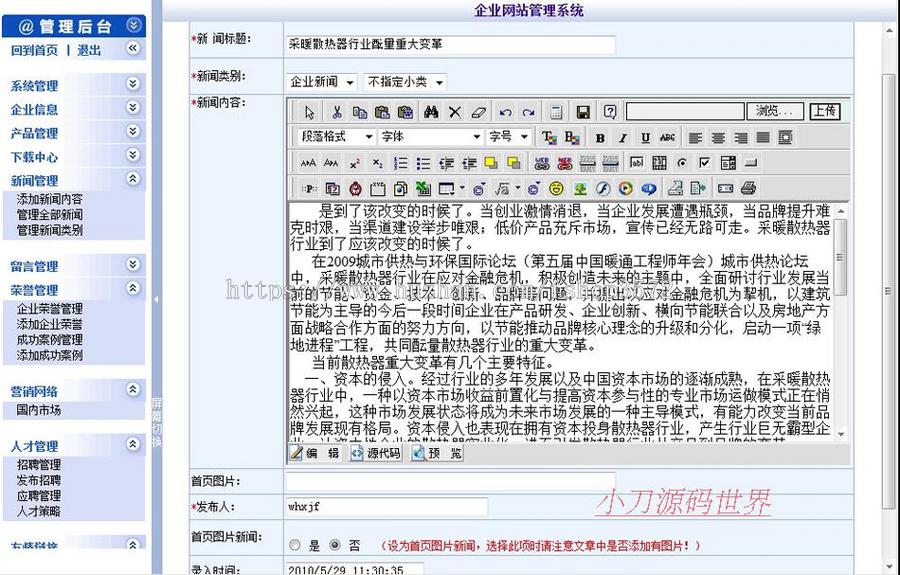The height and width of the screenshot is (575, 900).
Task: Collapse 荣誉管理 sidebar section
Action: (x=133, y=288)
